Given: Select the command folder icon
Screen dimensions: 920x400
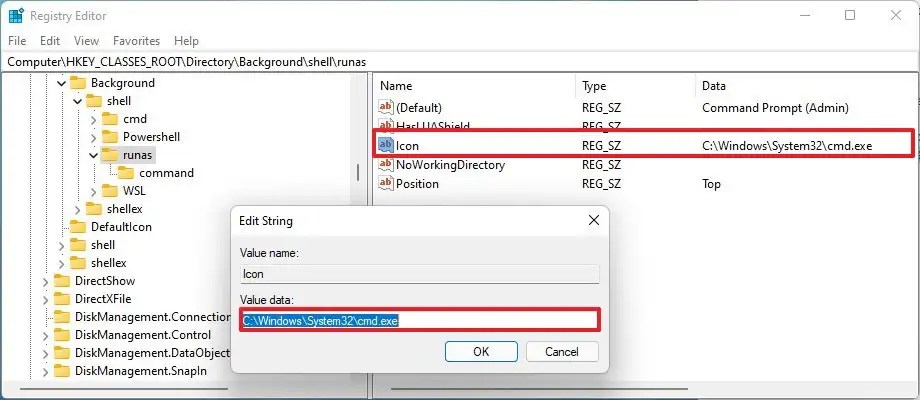Looking at the screenshot, I should [x=126, y=173].
